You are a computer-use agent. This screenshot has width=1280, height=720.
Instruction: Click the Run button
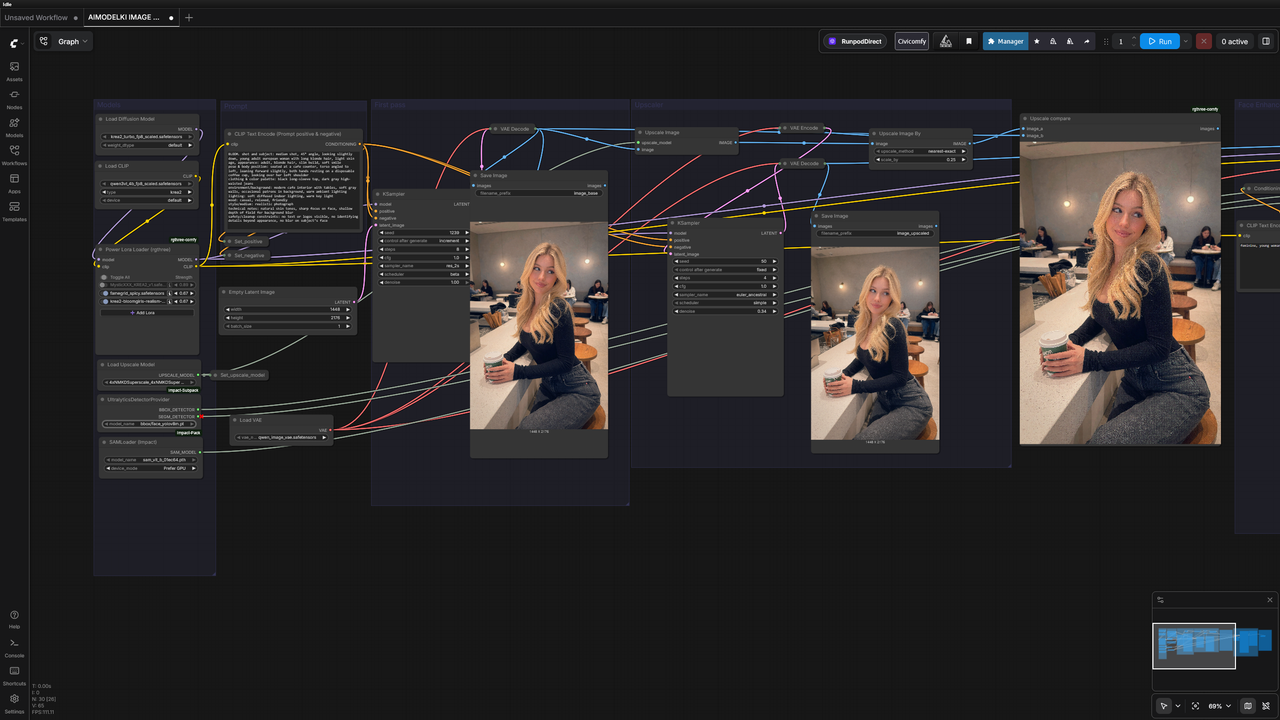point(1160,41)
